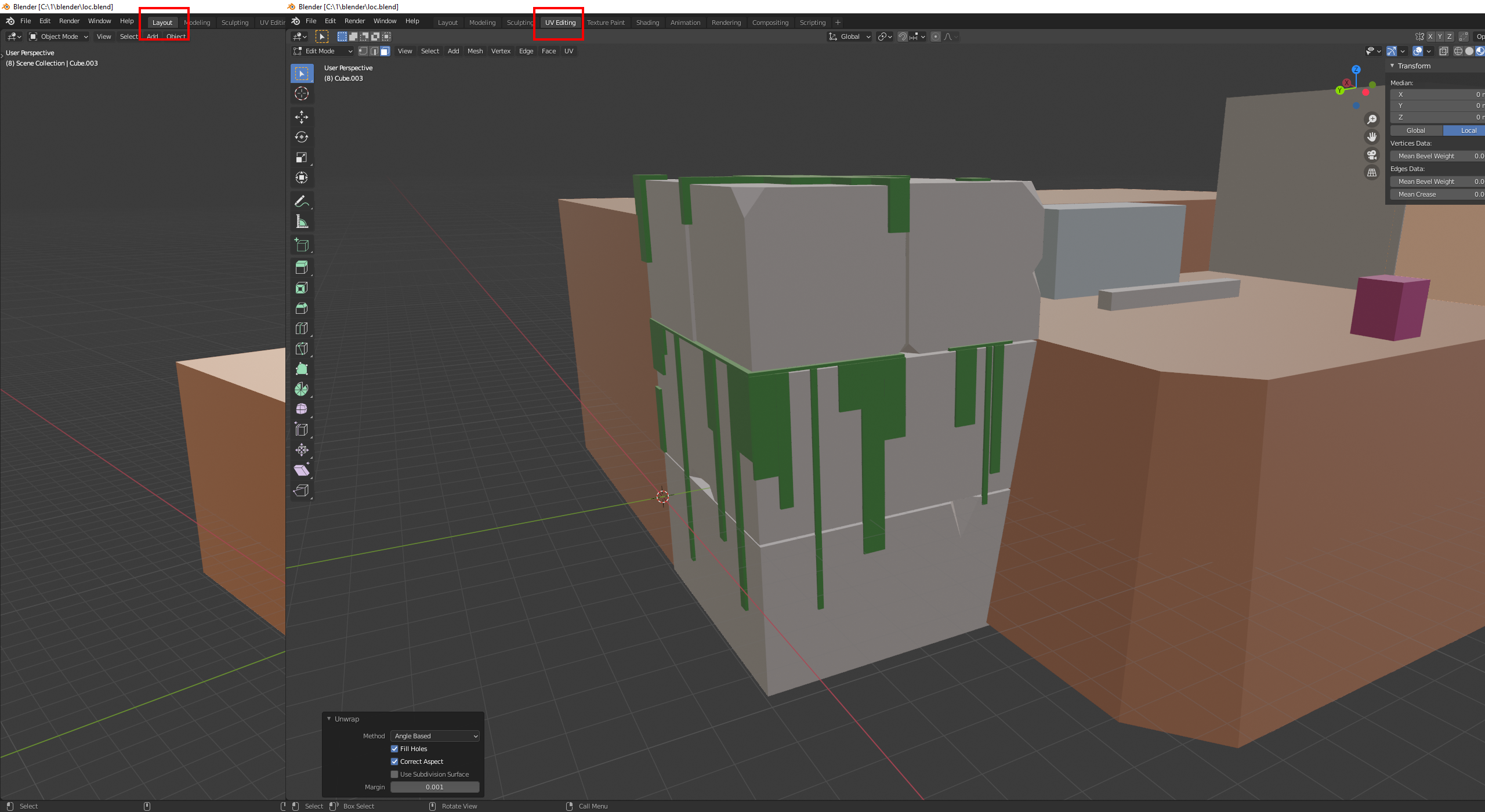
Task: Select the Cursor tool in toolbar
Action: coord(302,93)
